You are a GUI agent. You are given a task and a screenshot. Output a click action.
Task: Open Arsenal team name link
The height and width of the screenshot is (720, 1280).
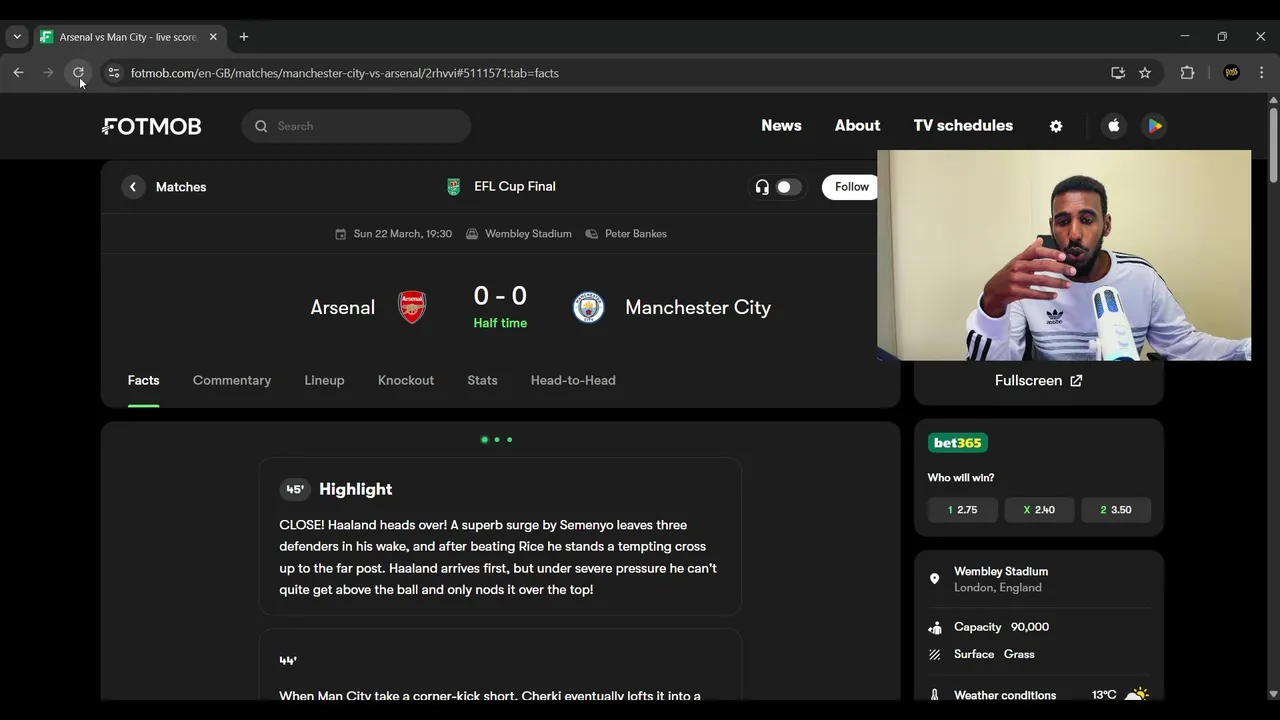pos(342,308)
